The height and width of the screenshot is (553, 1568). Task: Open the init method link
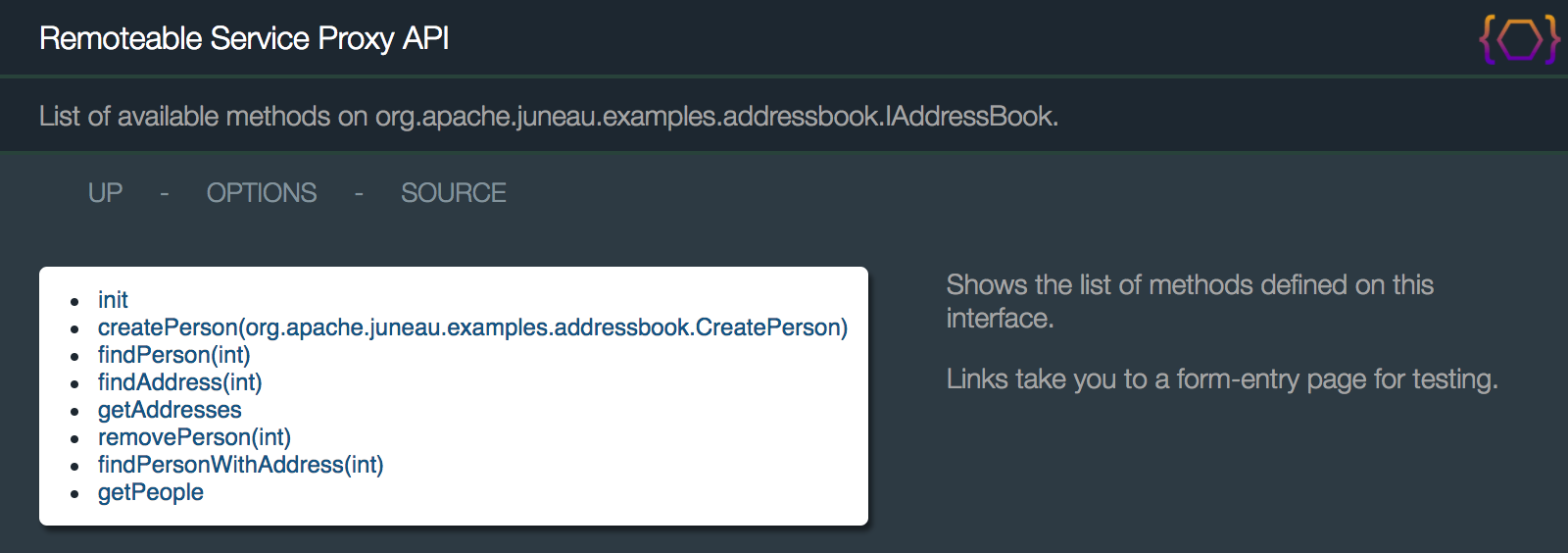tap(113, 300)
